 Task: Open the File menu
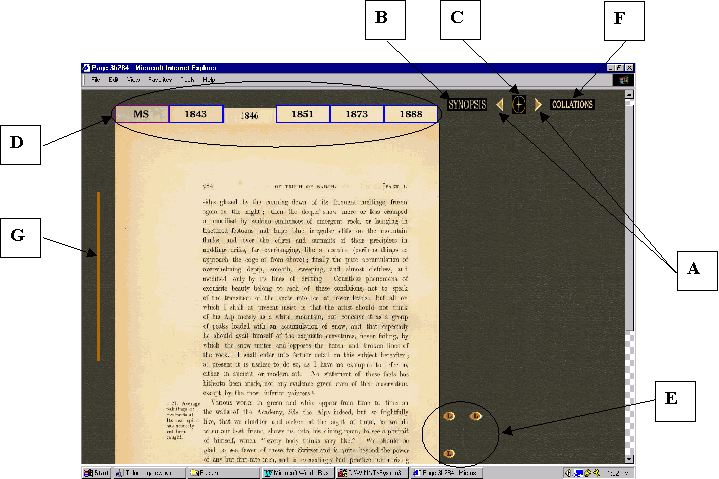[x=96, y=80]
